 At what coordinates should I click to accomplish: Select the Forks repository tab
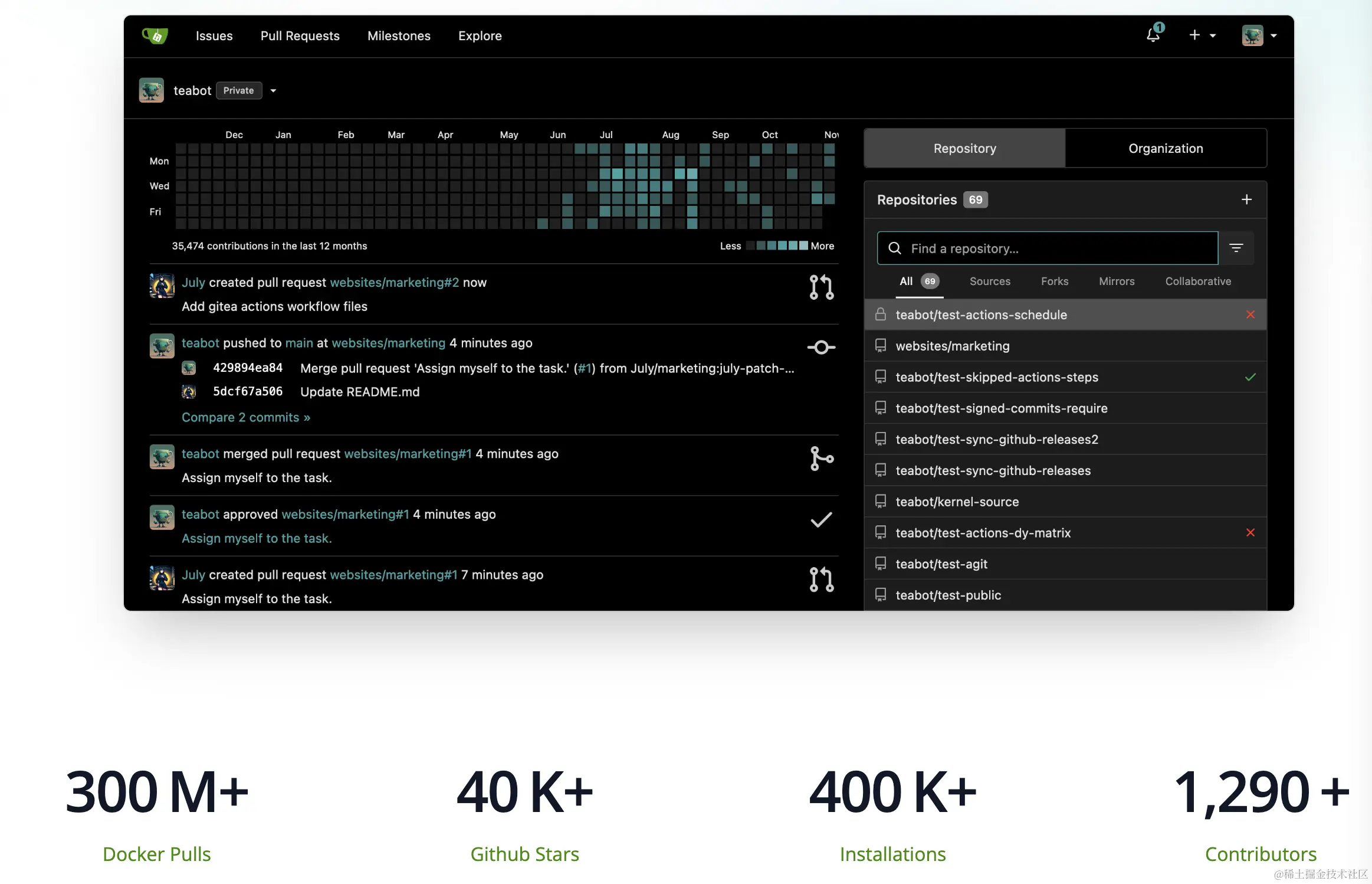[x=1054, y=281]
